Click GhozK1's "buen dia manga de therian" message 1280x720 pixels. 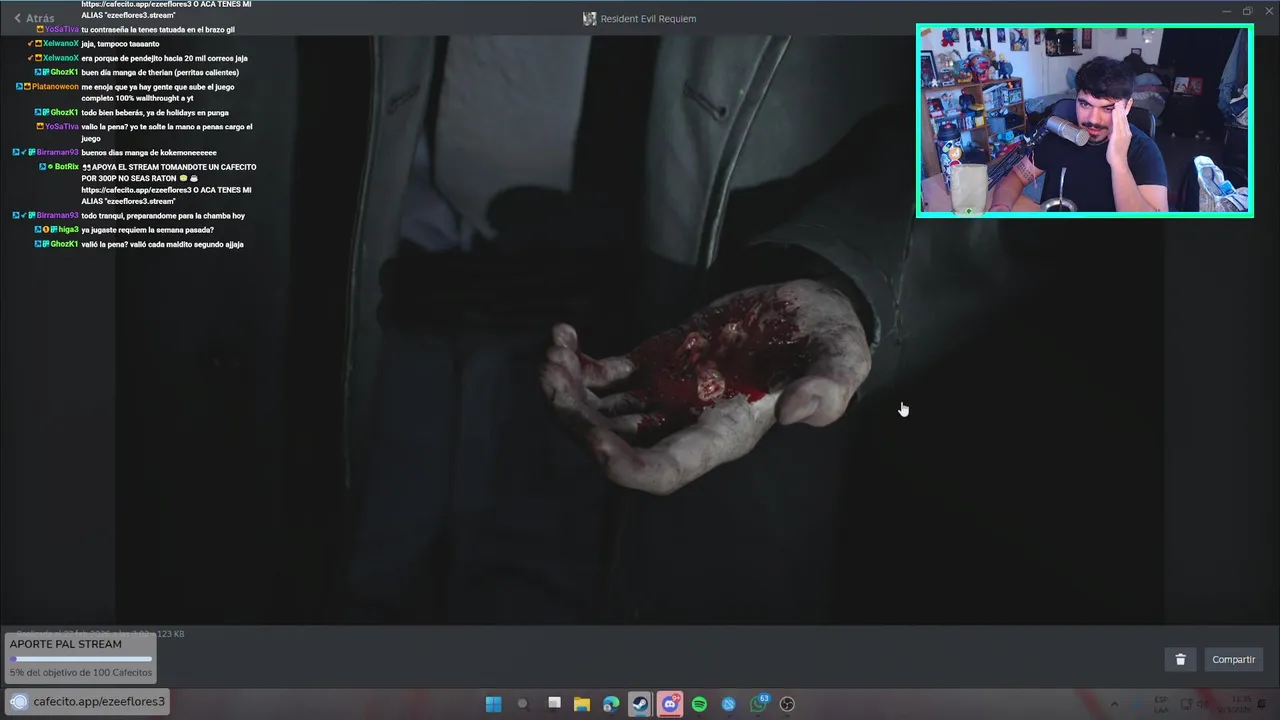[160, 72]
